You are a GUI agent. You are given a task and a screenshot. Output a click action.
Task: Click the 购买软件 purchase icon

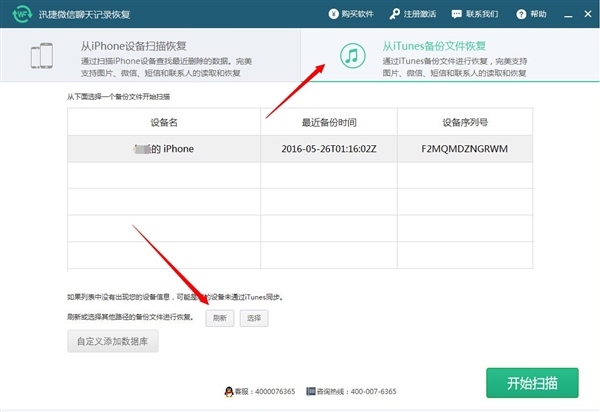click(333, 14)
